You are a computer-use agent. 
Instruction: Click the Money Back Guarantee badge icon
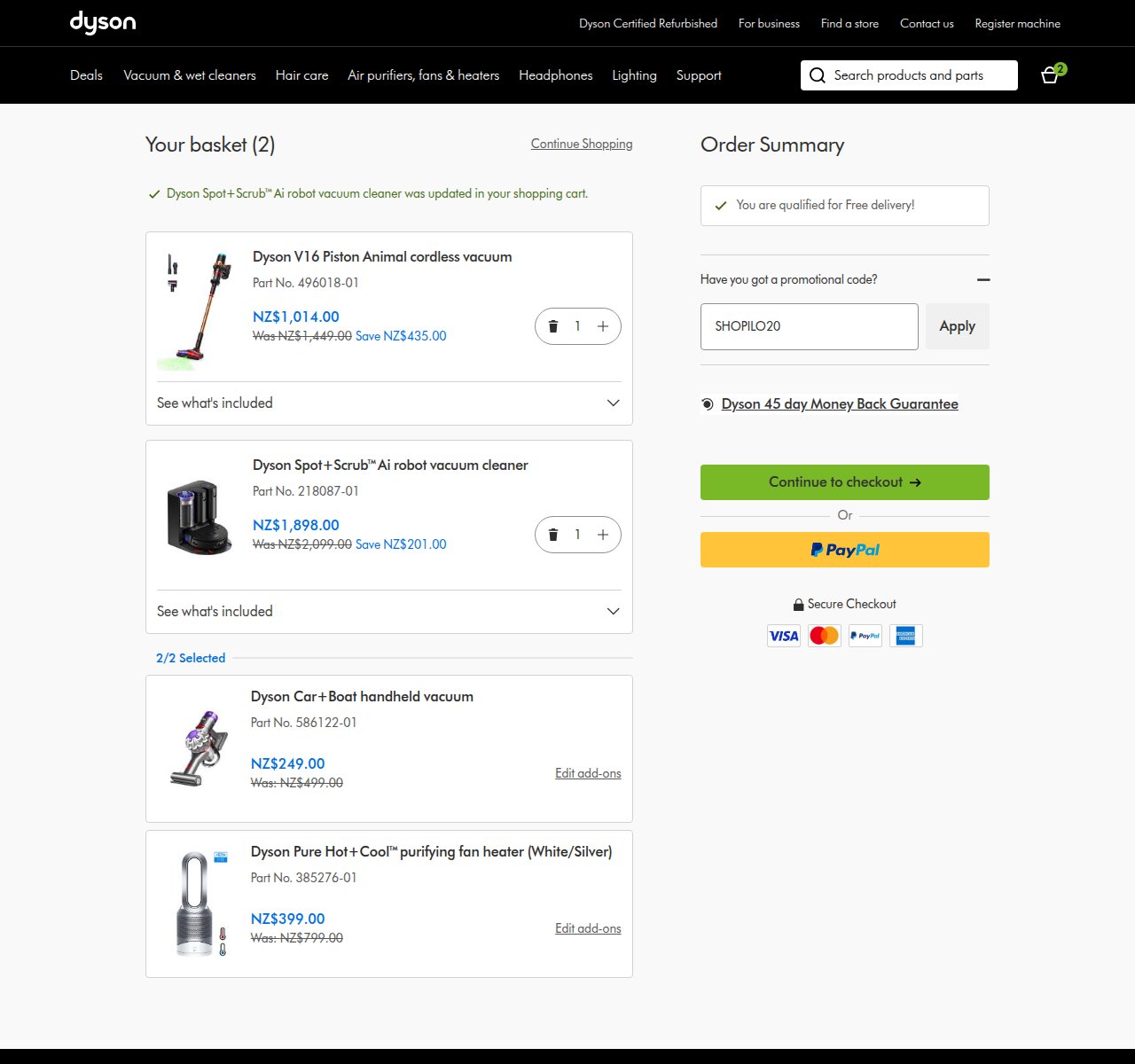(708, 404)
